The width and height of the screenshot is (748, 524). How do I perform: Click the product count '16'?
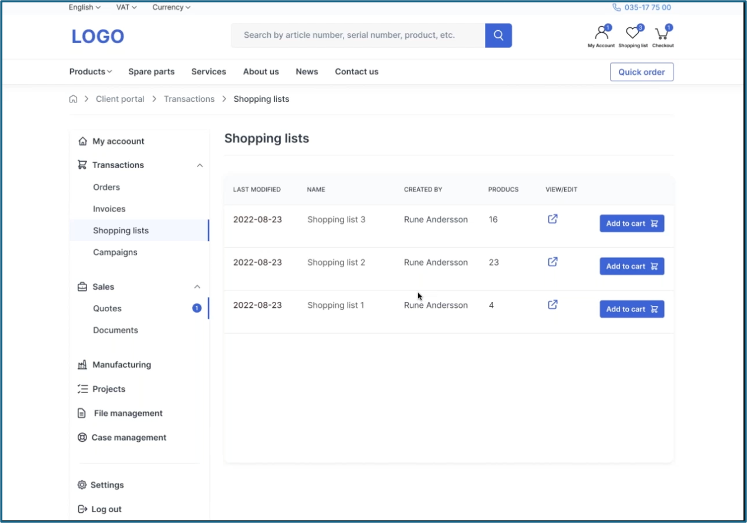point(493,220)
